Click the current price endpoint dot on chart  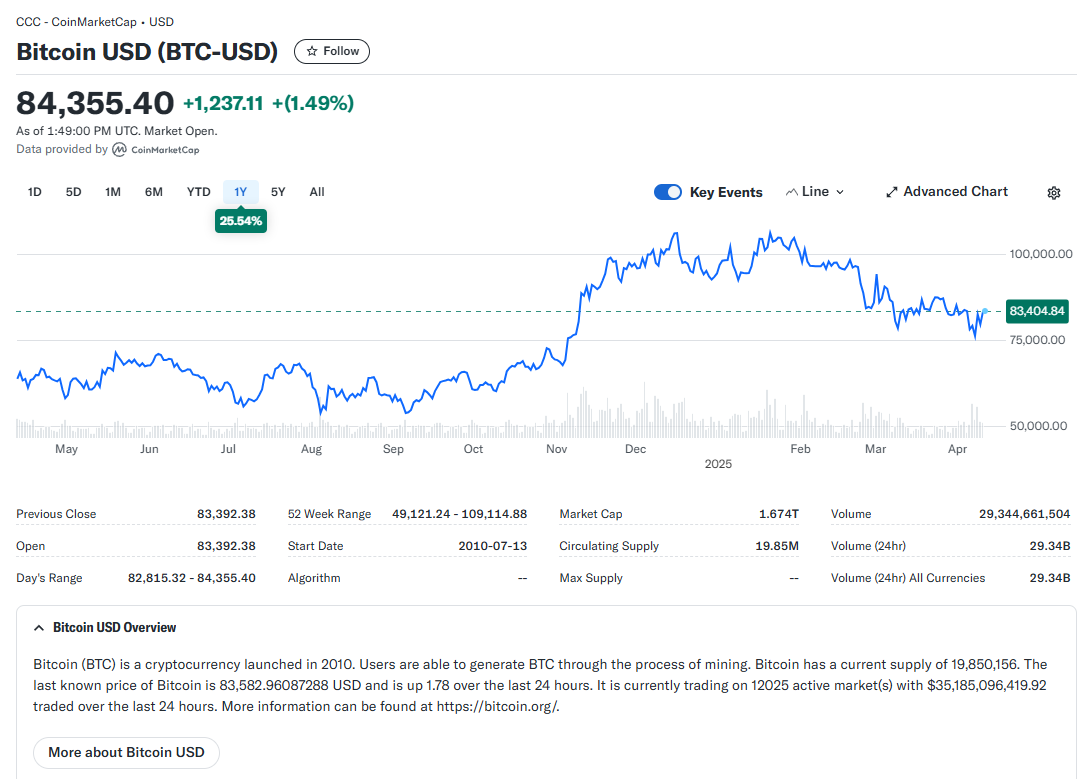coord(985,311)
